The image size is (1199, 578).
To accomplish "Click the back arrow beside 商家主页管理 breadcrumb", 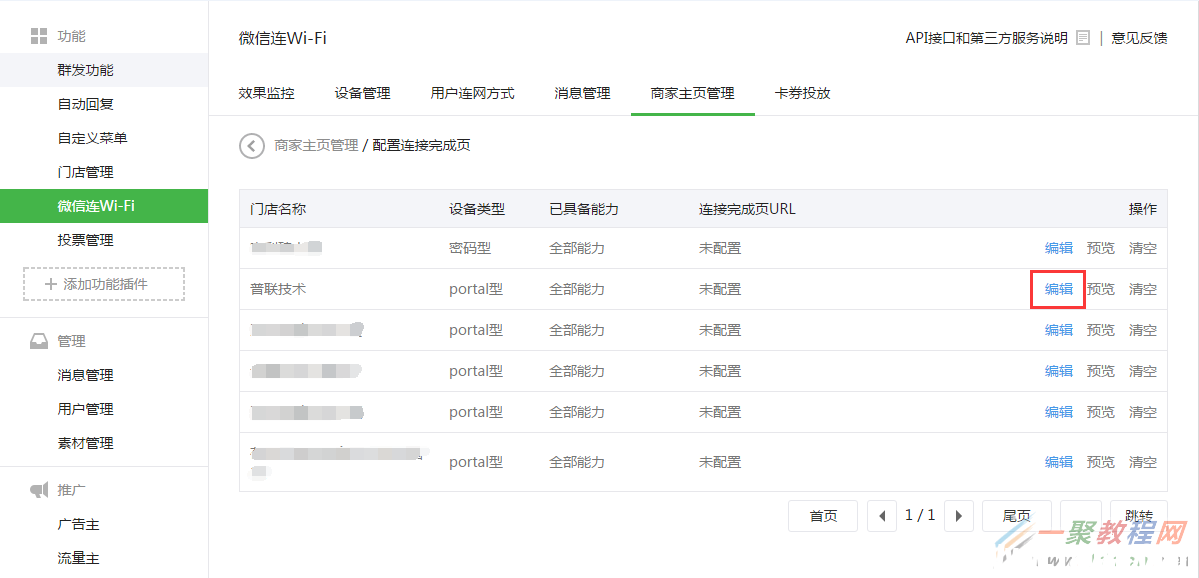I will click(252, 146).
